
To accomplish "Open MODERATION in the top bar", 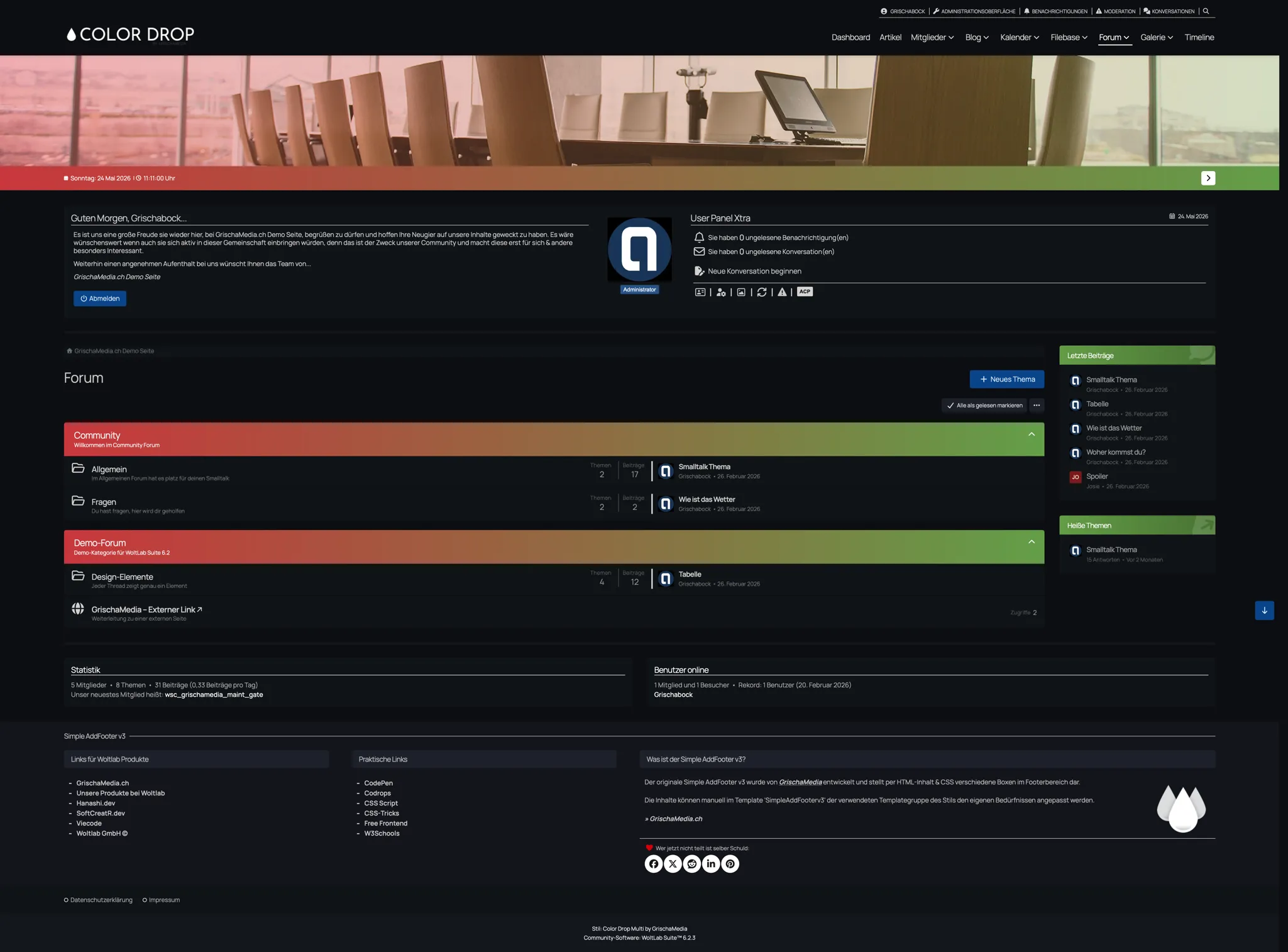I will (1115, 11).
